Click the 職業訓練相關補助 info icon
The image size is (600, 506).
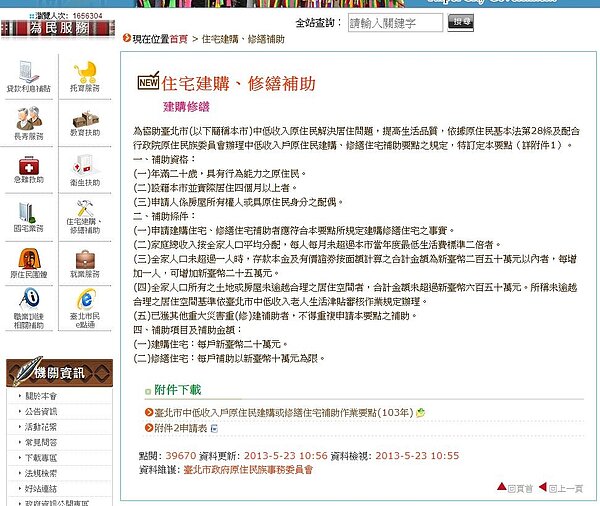[28, 305]
